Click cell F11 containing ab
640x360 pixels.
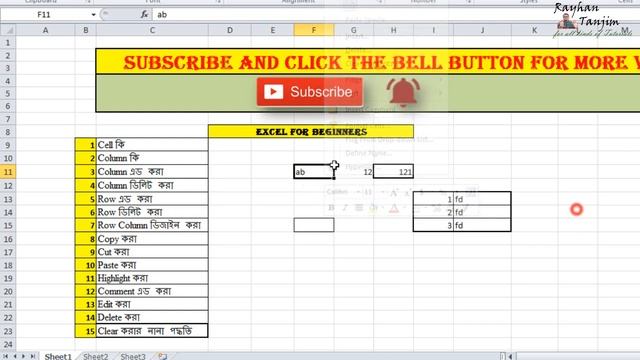tap(313, 172)
